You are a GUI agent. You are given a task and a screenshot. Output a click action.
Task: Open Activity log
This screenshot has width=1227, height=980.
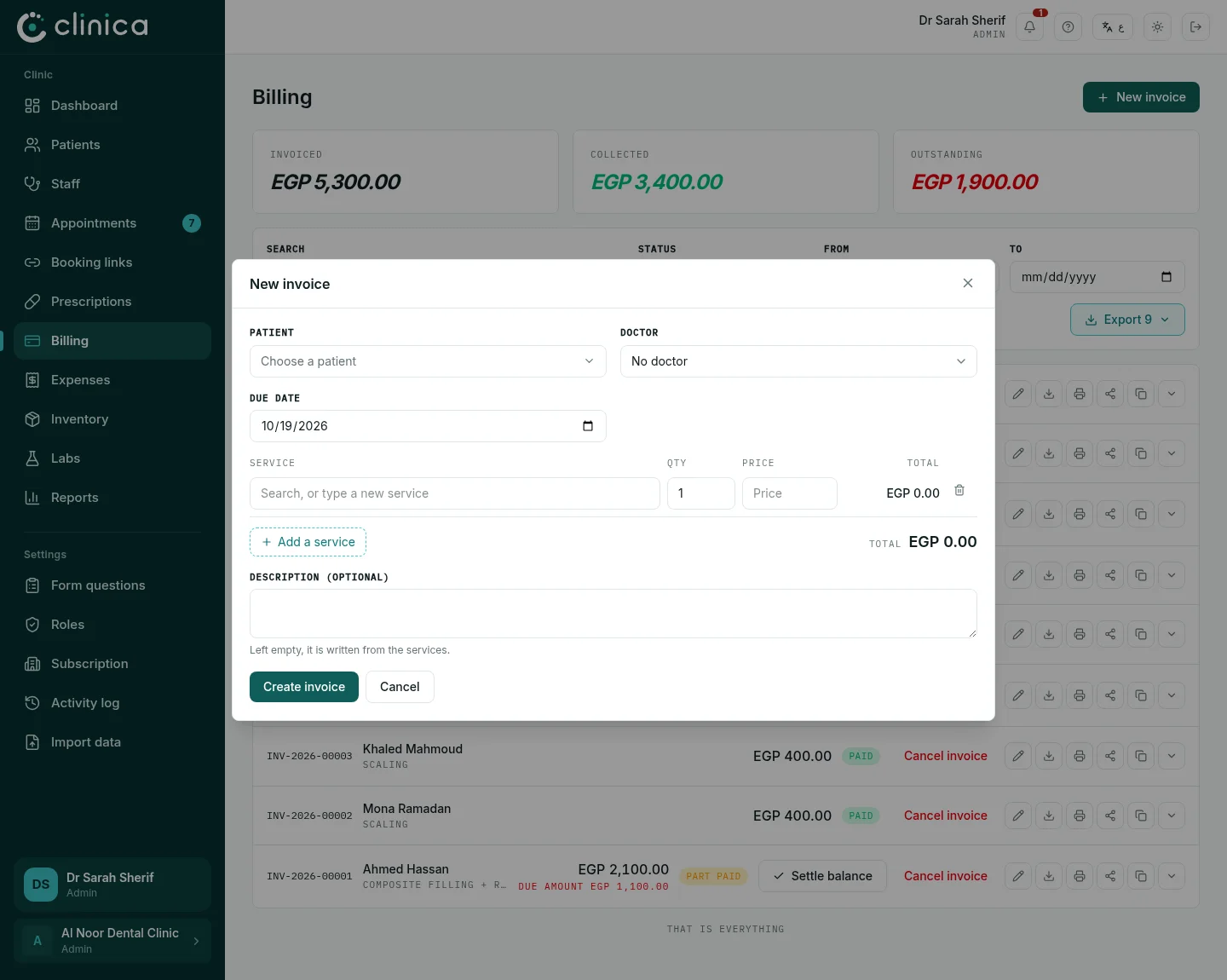pyautogui.click(x=112, y=703)
